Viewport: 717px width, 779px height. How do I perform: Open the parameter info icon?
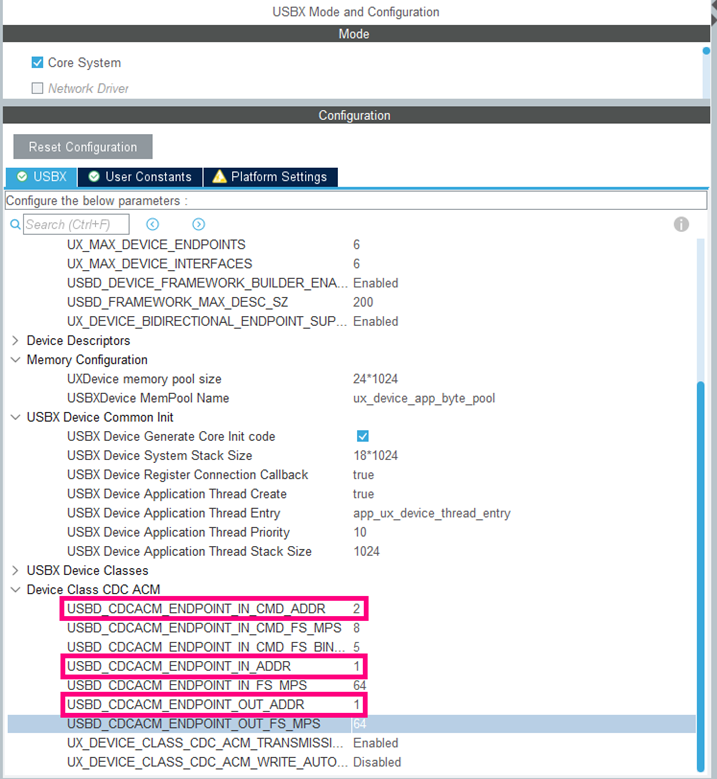(x=681, y=225)
